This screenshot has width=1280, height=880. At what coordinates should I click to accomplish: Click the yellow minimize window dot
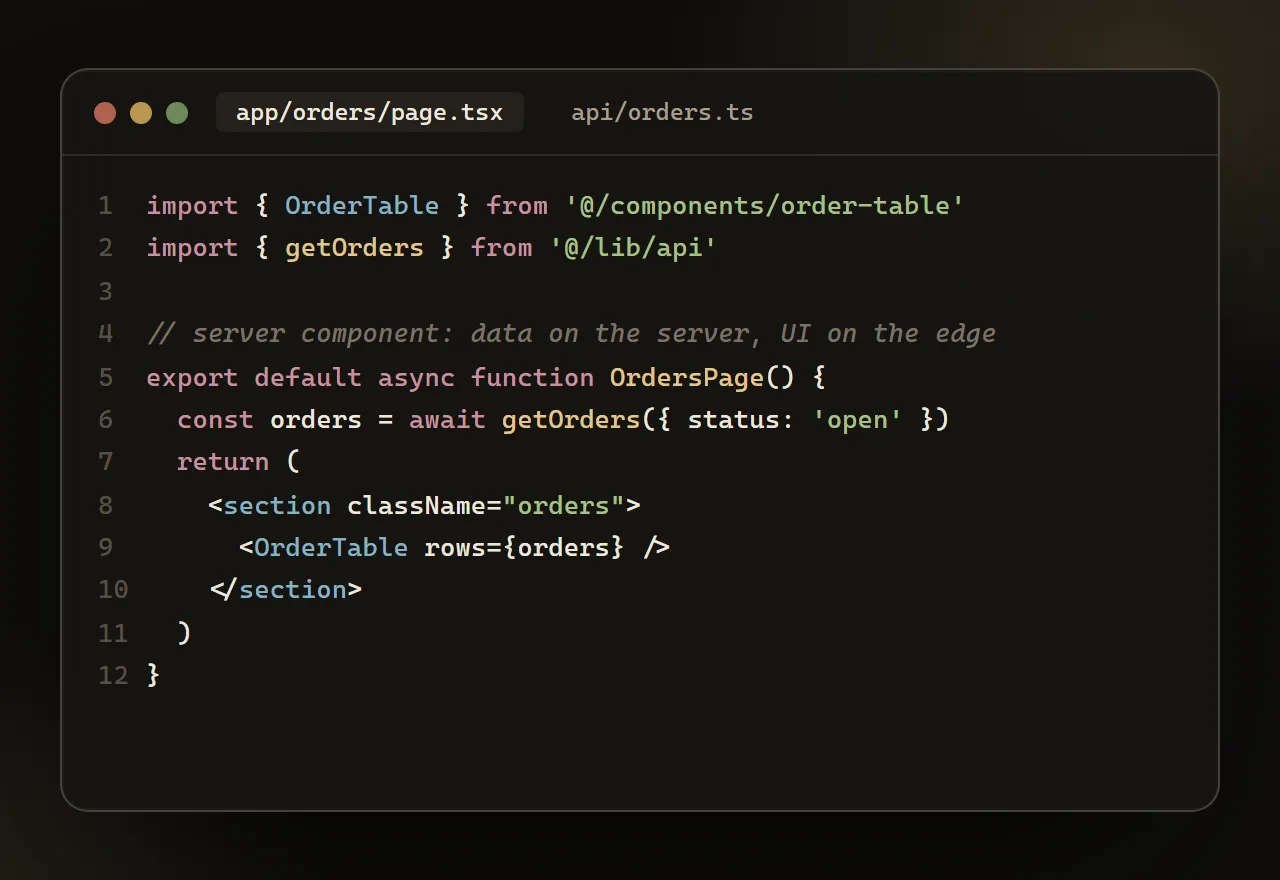click(x=141, y=113)
